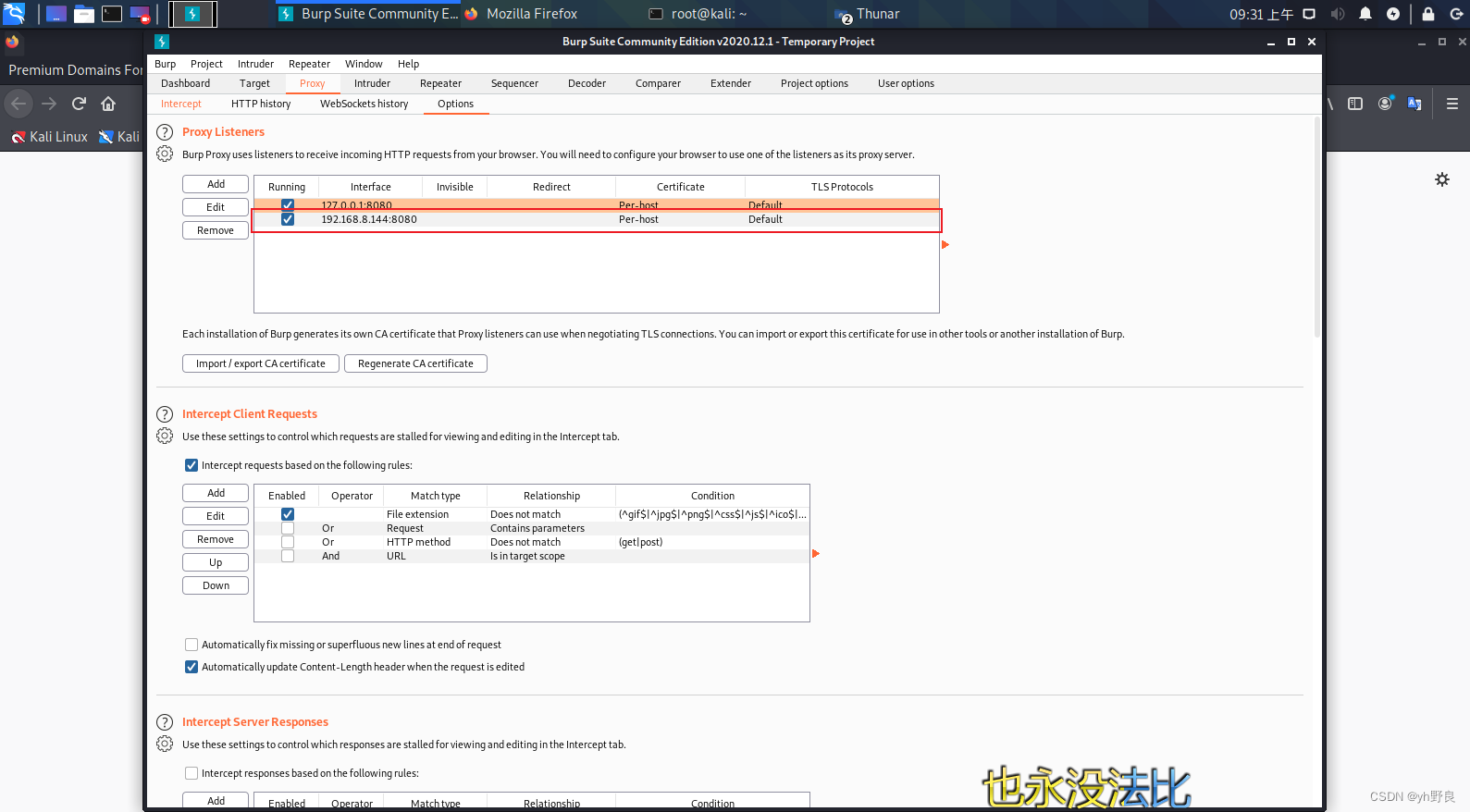Image resolution: width=1470 pixels, height=812 pixels.
Task: Open Kali Linux bookmark in Firefox
Action: 50,137
